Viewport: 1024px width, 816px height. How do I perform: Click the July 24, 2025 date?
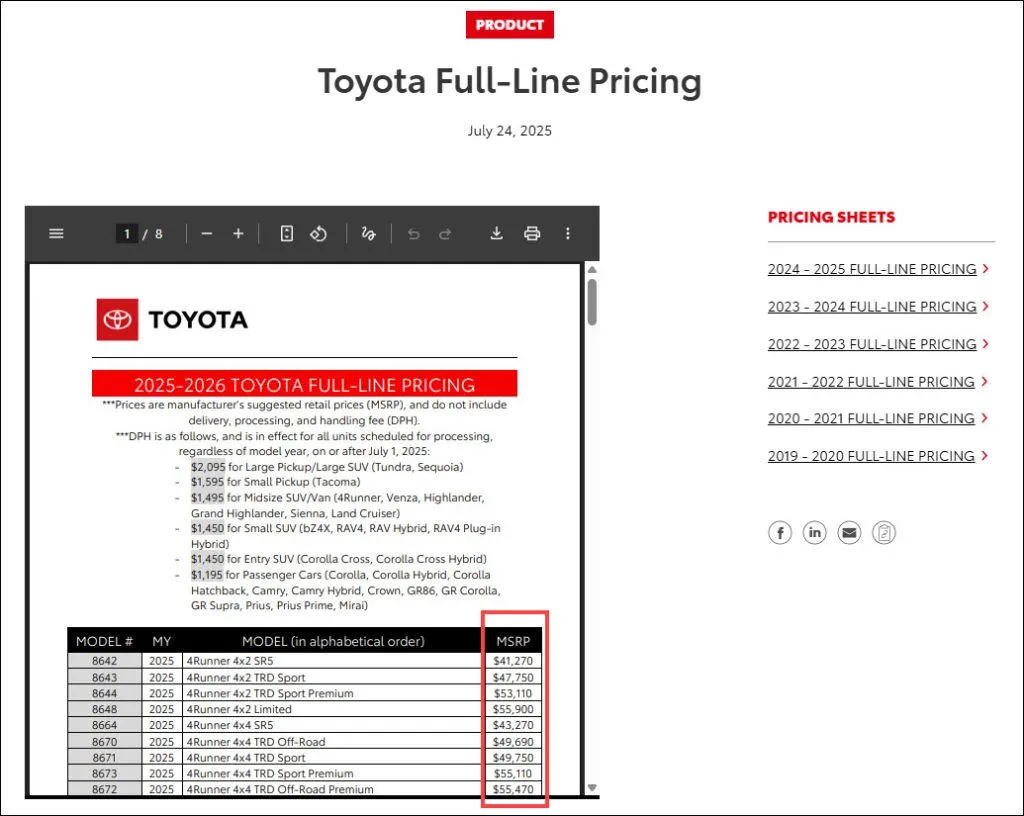509,131
